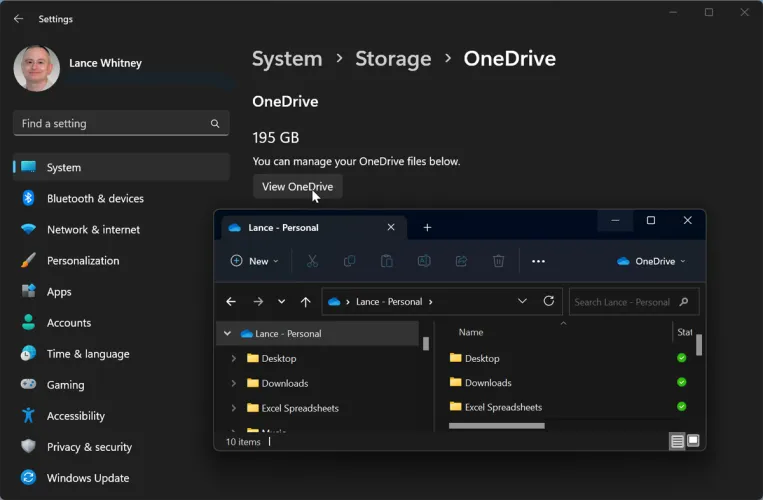Click the Copy icon in Explorer toolbar
The height and width of the screenshot is (500, 763).
click(x=349, y=261)
